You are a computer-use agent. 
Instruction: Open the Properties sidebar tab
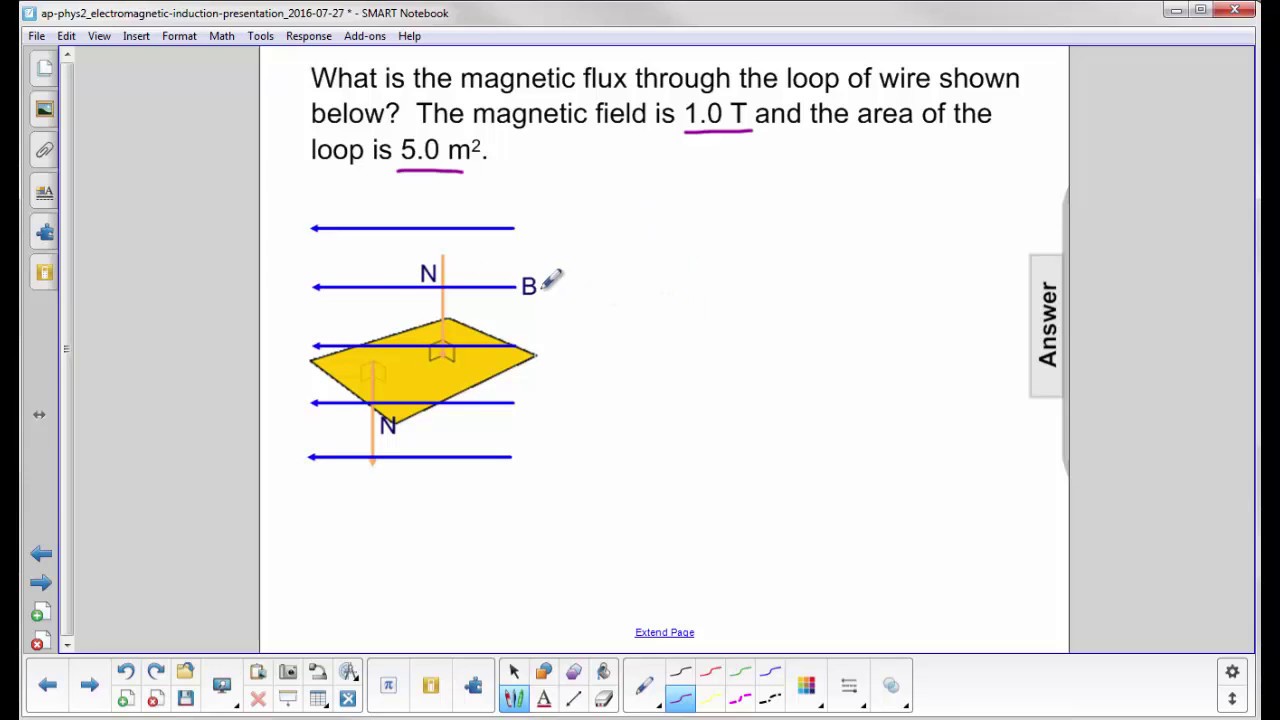(44, 191)
